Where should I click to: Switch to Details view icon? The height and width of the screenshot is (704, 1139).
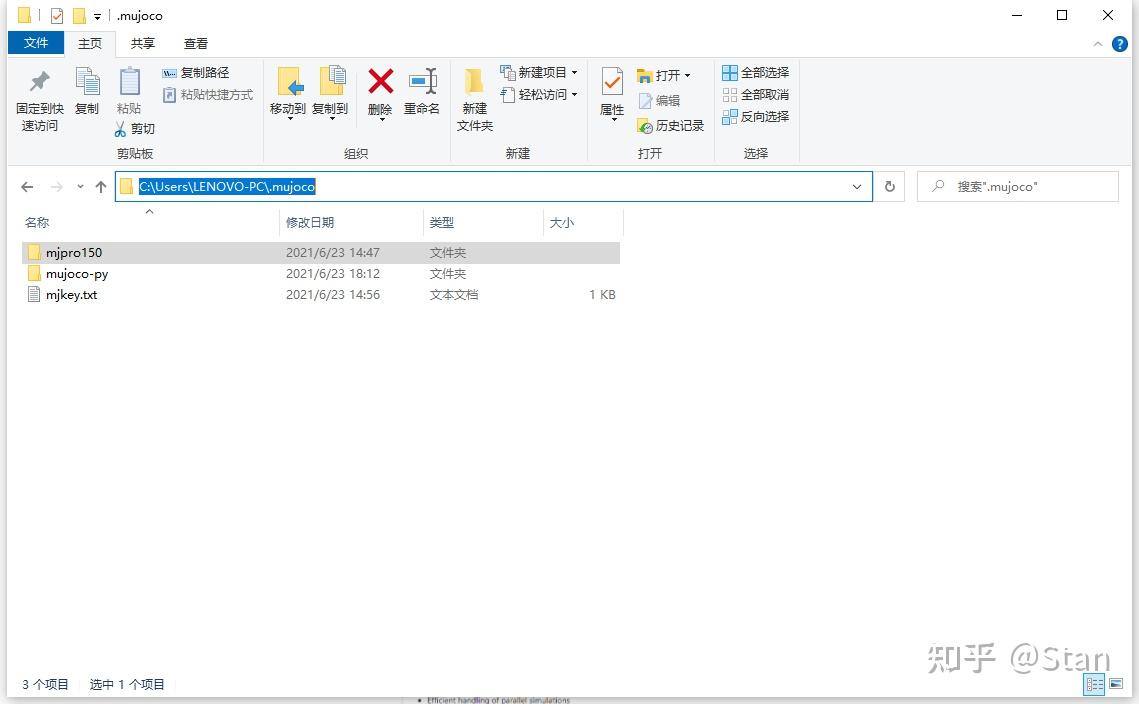[1095, 684]
